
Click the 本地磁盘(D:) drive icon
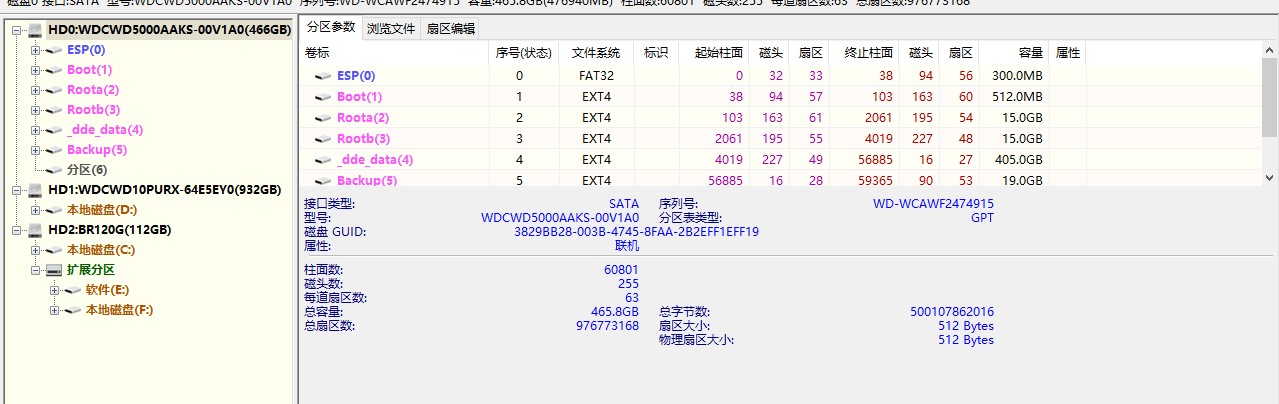[x=54, y=210]
